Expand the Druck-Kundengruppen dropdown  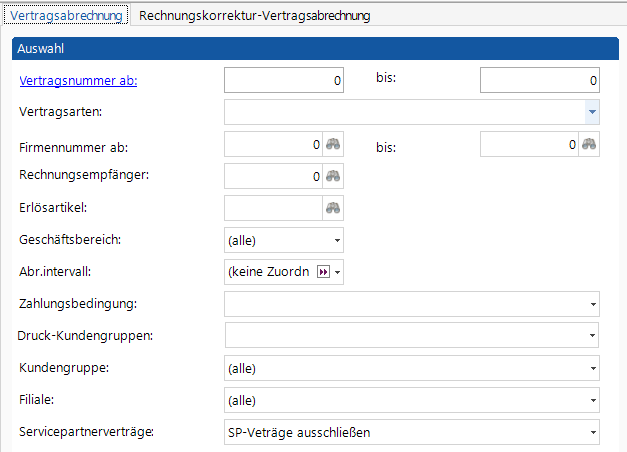coord(593,336)
